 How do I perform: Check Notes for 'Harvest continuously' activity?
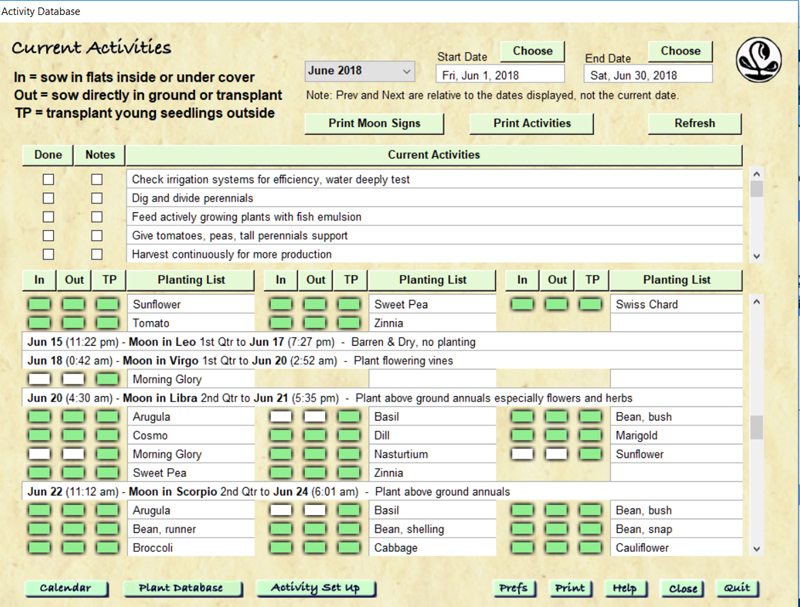(x=97, y=254)
